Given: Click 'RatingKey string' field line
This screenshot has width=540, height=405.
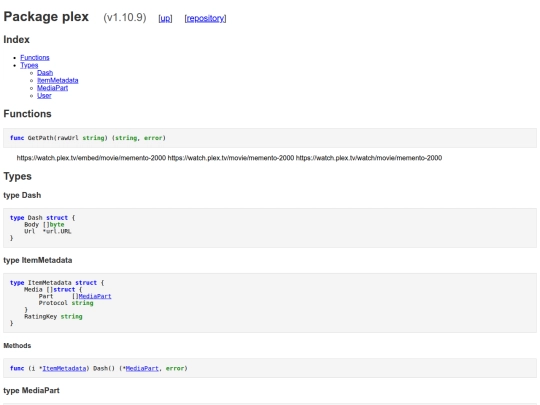Looking at the screenshot, I should [x=53, y=316].
